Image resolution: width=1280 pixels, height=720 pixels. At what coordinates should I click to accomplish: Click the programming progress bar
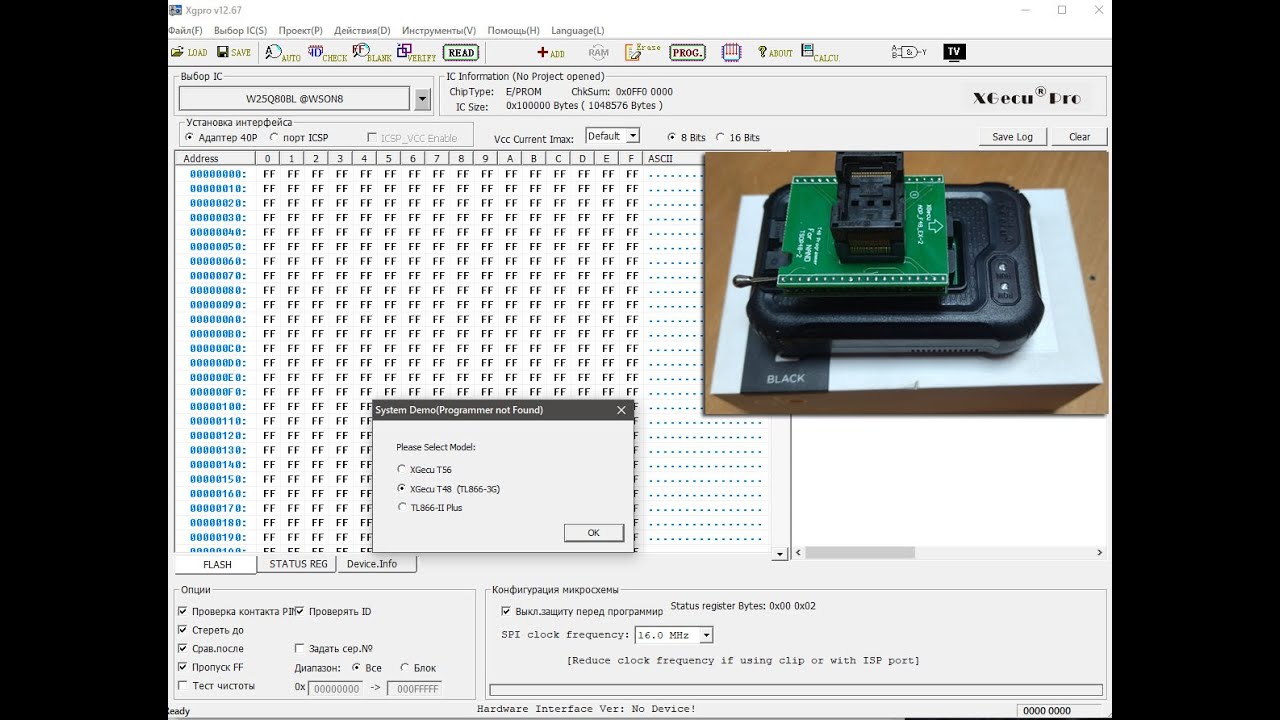796,690
